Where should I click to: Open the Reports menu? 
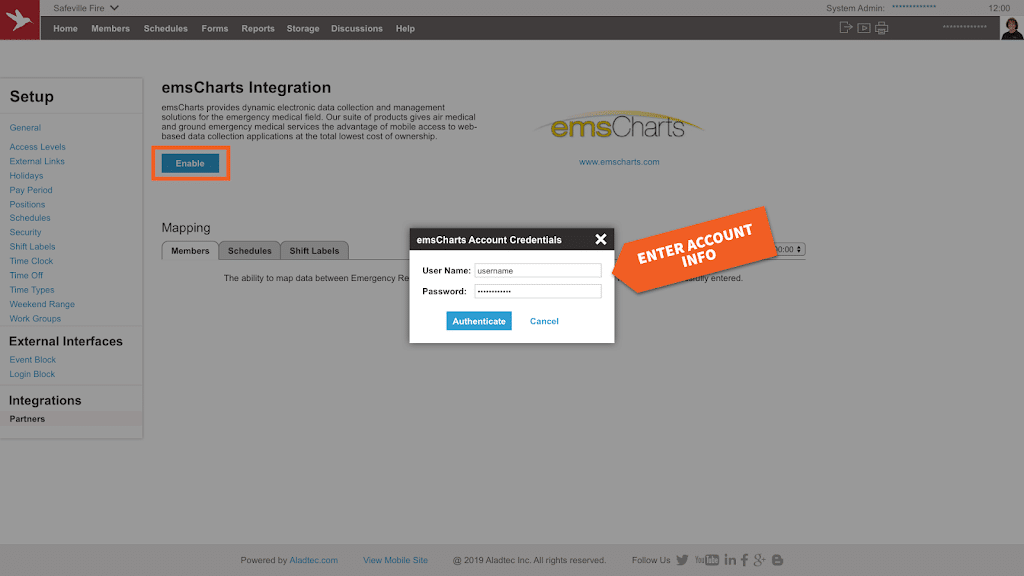point(258,29)
